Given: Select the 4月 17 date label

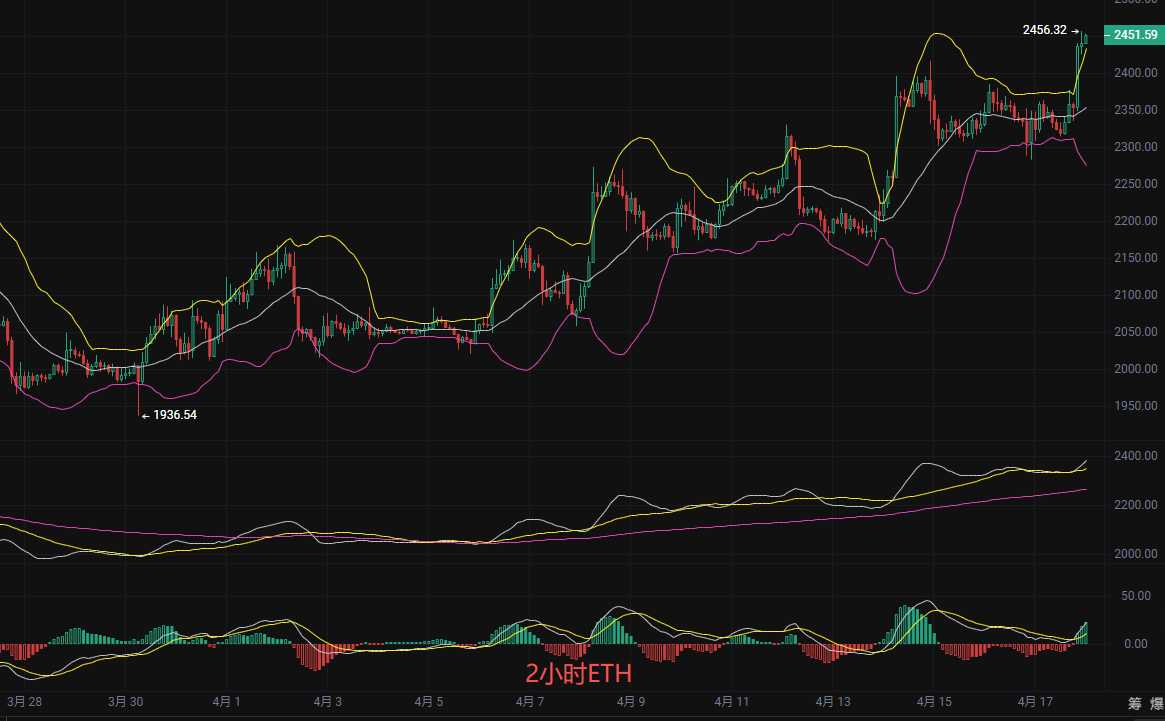Looking at the screenshot, I should click(1035, 702).
